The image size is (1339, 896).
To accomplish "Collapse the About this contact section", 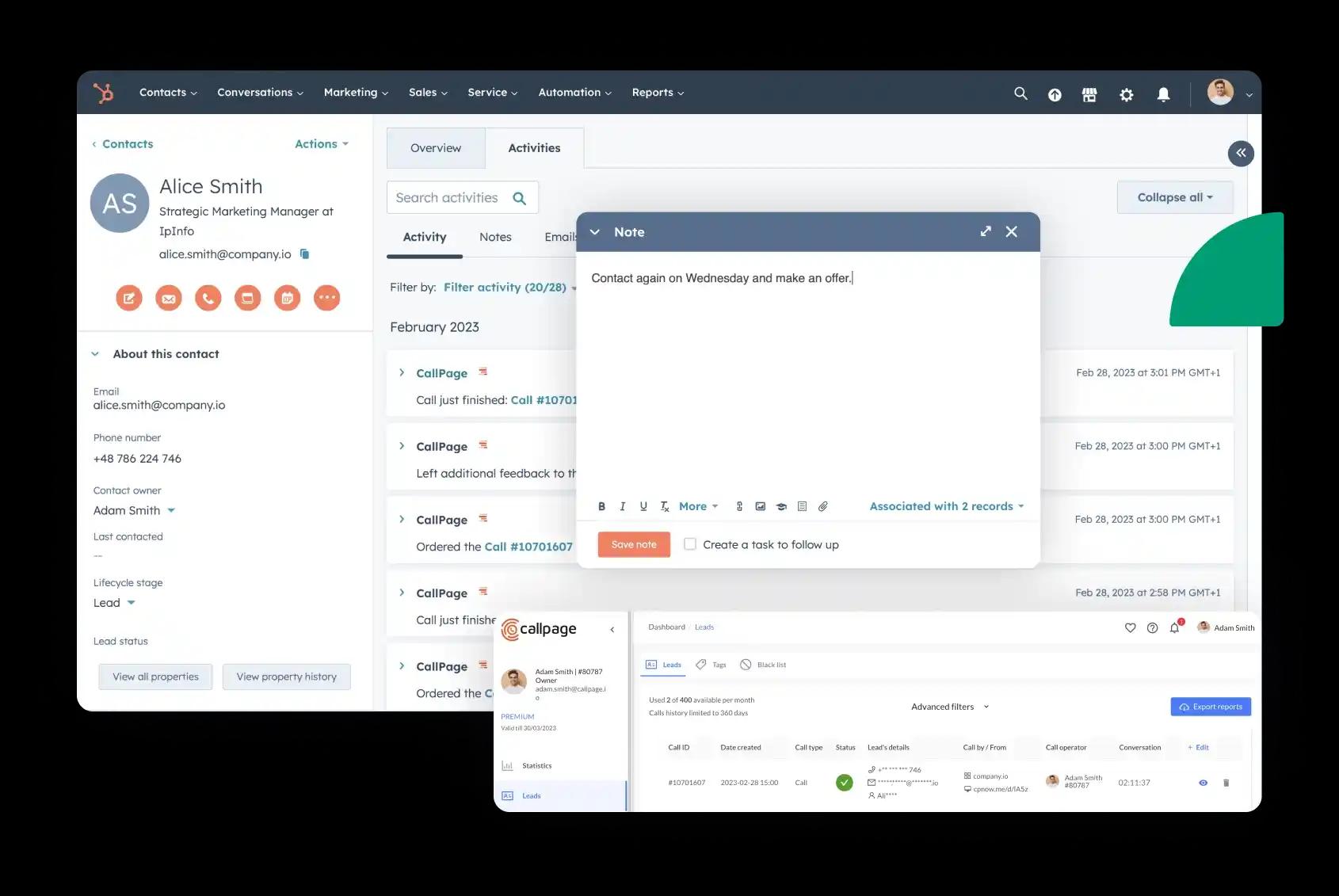I will (x=95, y=354).
